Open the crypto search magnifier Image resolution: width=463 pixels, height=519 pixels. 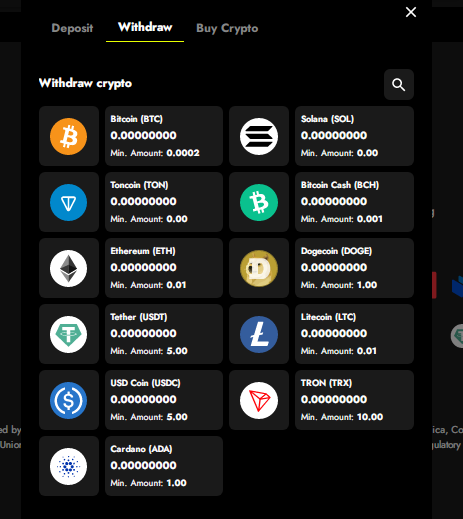399,85
